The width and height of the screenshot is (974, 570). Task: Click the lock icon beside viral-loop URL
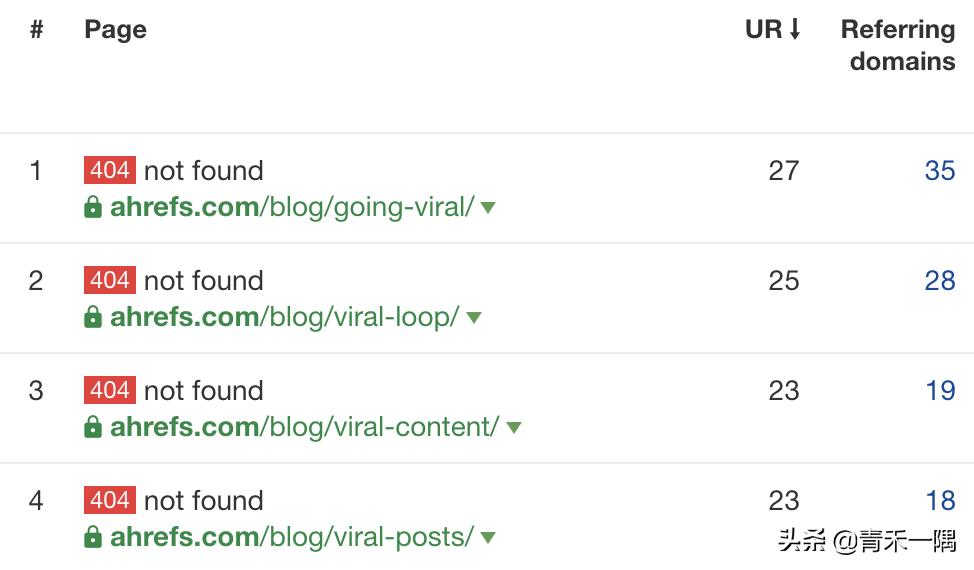coord(93,317)
